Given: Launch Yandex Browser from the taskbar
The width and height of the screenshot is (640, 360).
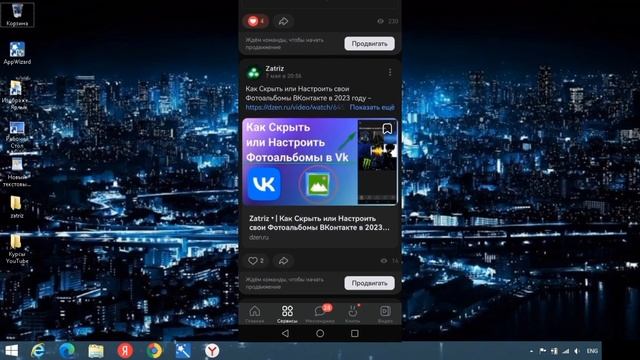Looking at the screenshot, I should pyautogui.click(x=212, y=351).
